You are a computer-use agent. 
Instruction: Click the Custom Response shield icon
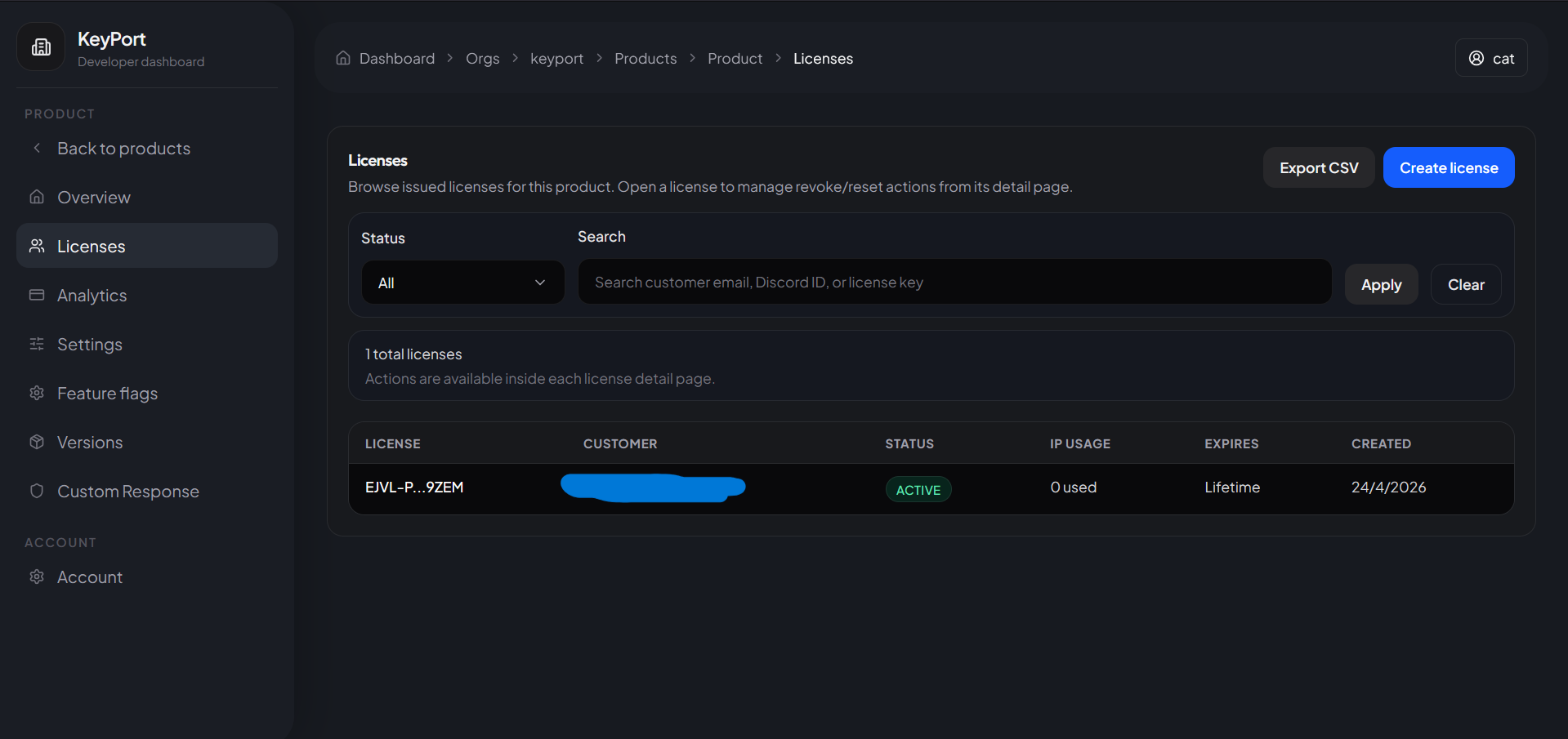(x=37, y=491)
